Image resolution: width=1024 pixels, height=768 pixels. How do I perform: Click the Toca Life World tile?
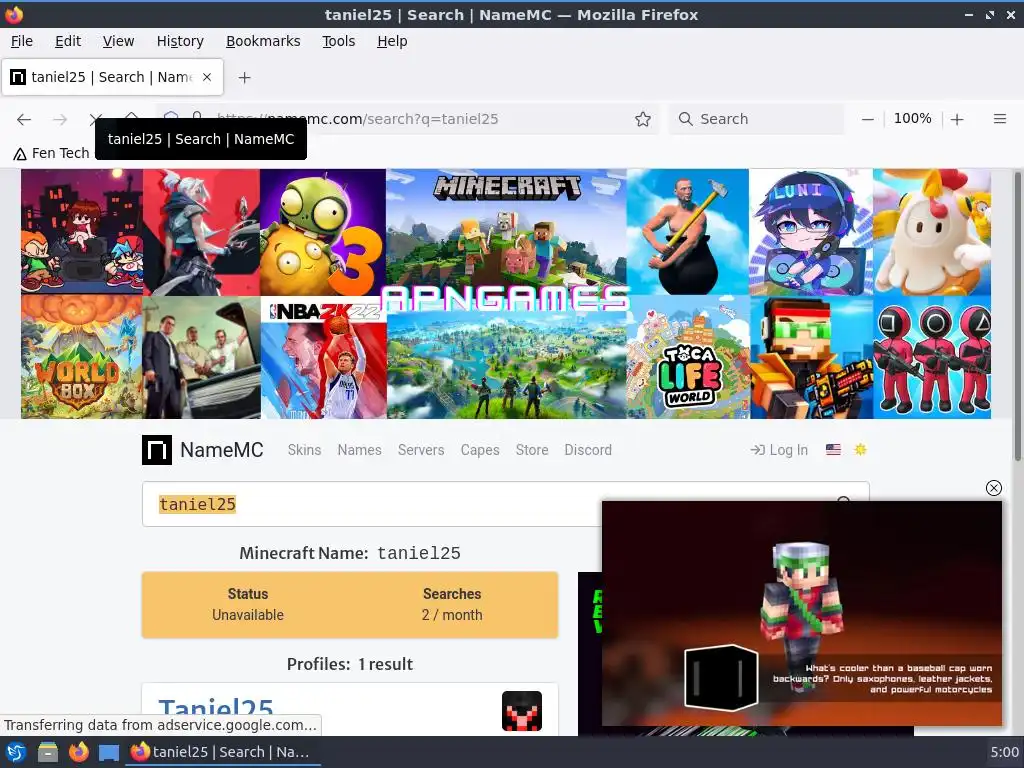tap(688, 357)
